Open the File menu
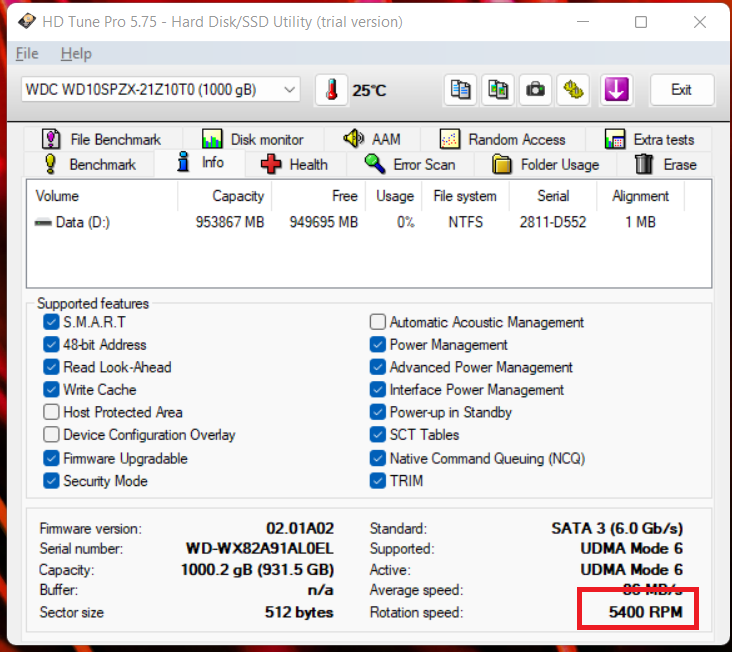 click(x=27, y=54)
